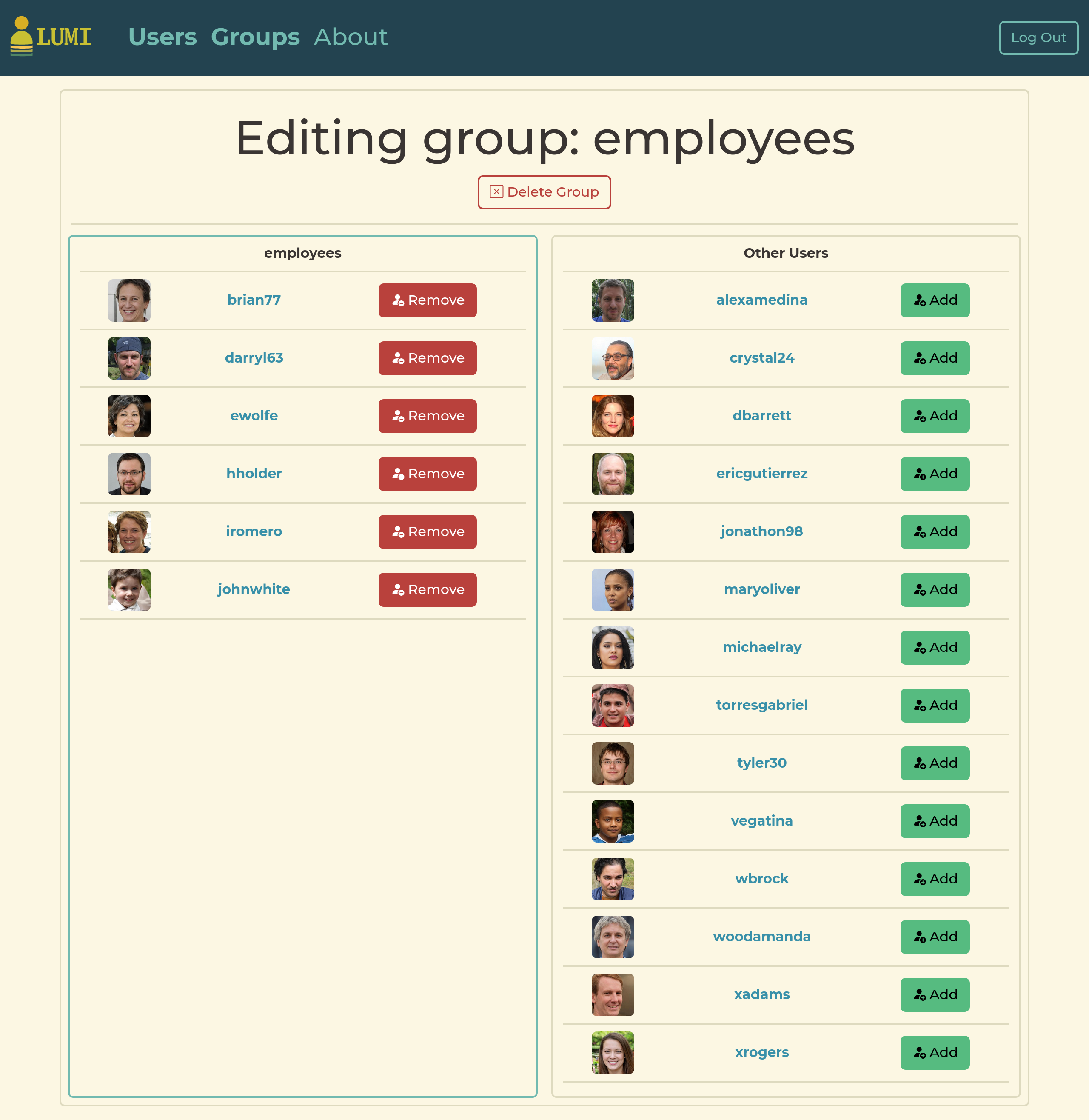Viewport: 1089px width, 1120px height.
Task: Click the LUMI logo icon
Action: click(x=50, y=37)
